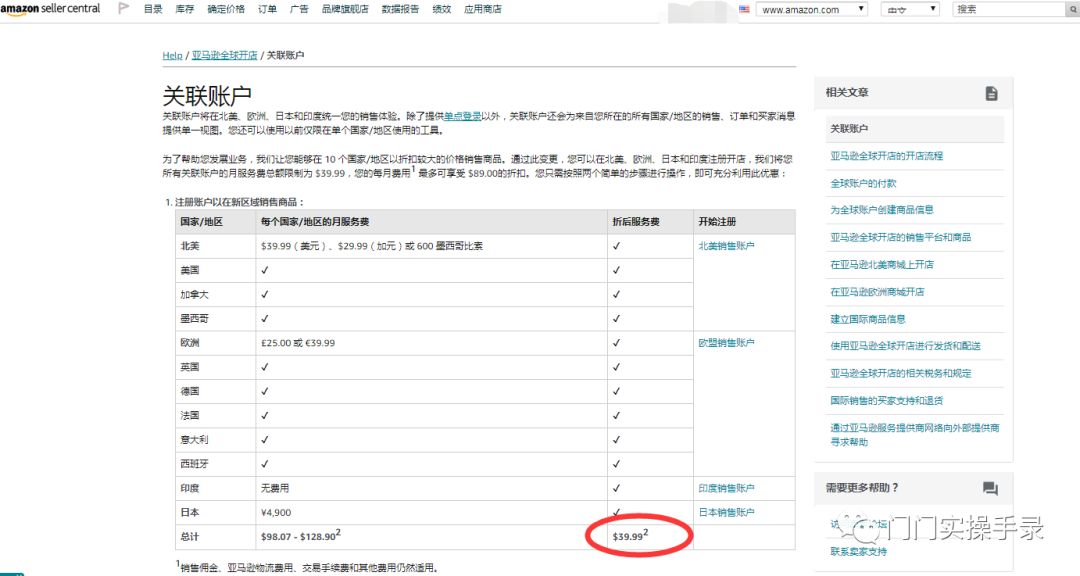Click the 北美 row label
The image size is (1080, 576).
coord(189,246)
